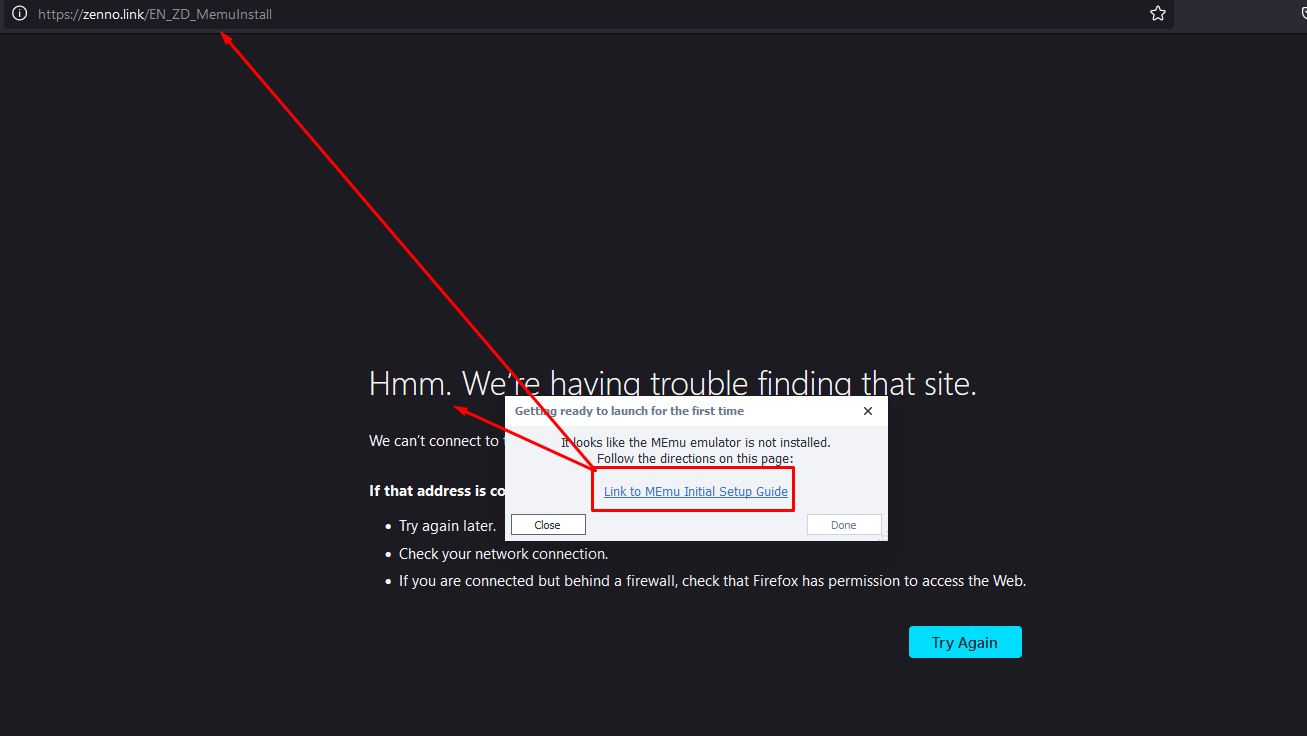Viewport: 1307px width, 736px height.
Task: Click the "Try again later." bullet text
Action: (x=447, y=526)
